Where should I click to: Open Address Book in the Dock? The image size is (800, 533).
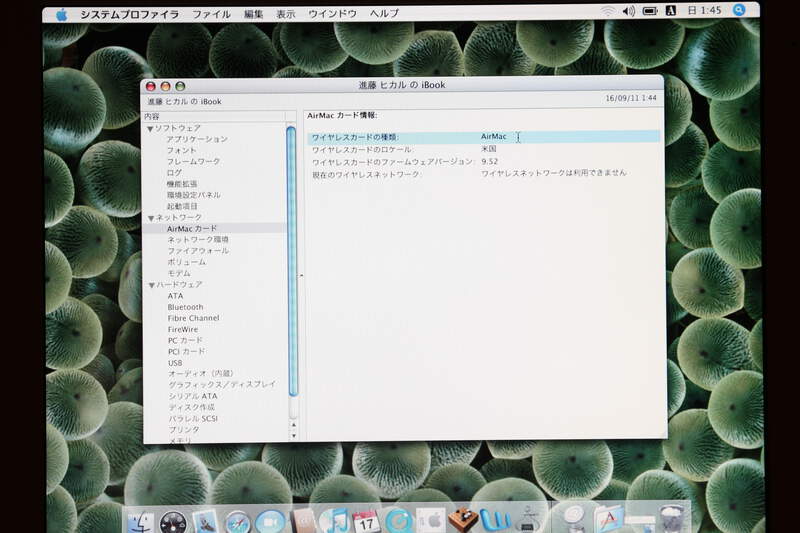(x=304, y=521)
